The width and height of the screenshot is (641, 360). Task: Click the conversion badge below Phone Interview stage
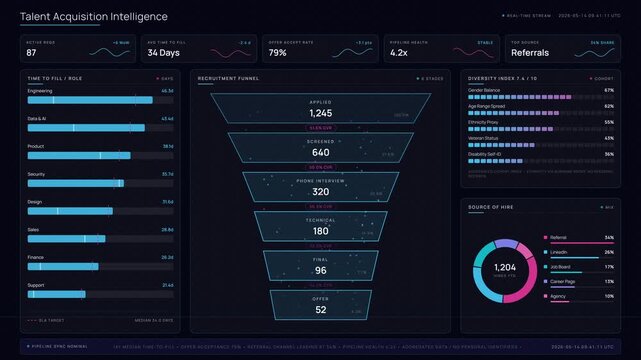[321, 207]
